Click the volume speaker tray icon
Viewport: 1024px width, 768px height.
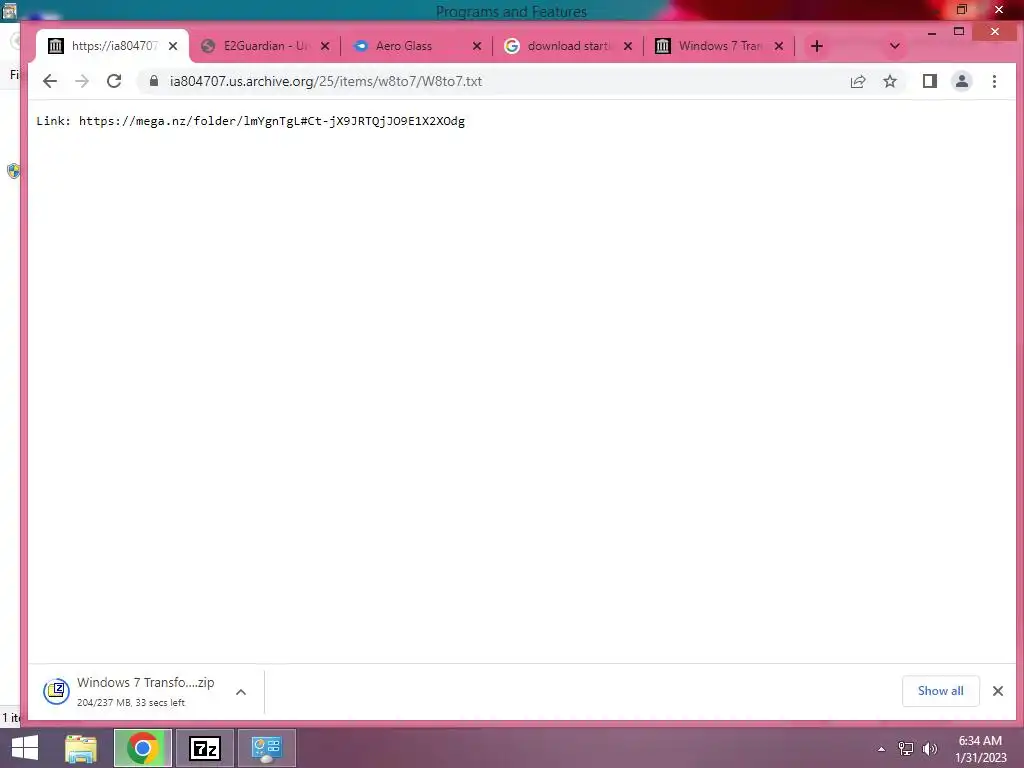pos(930,749)
